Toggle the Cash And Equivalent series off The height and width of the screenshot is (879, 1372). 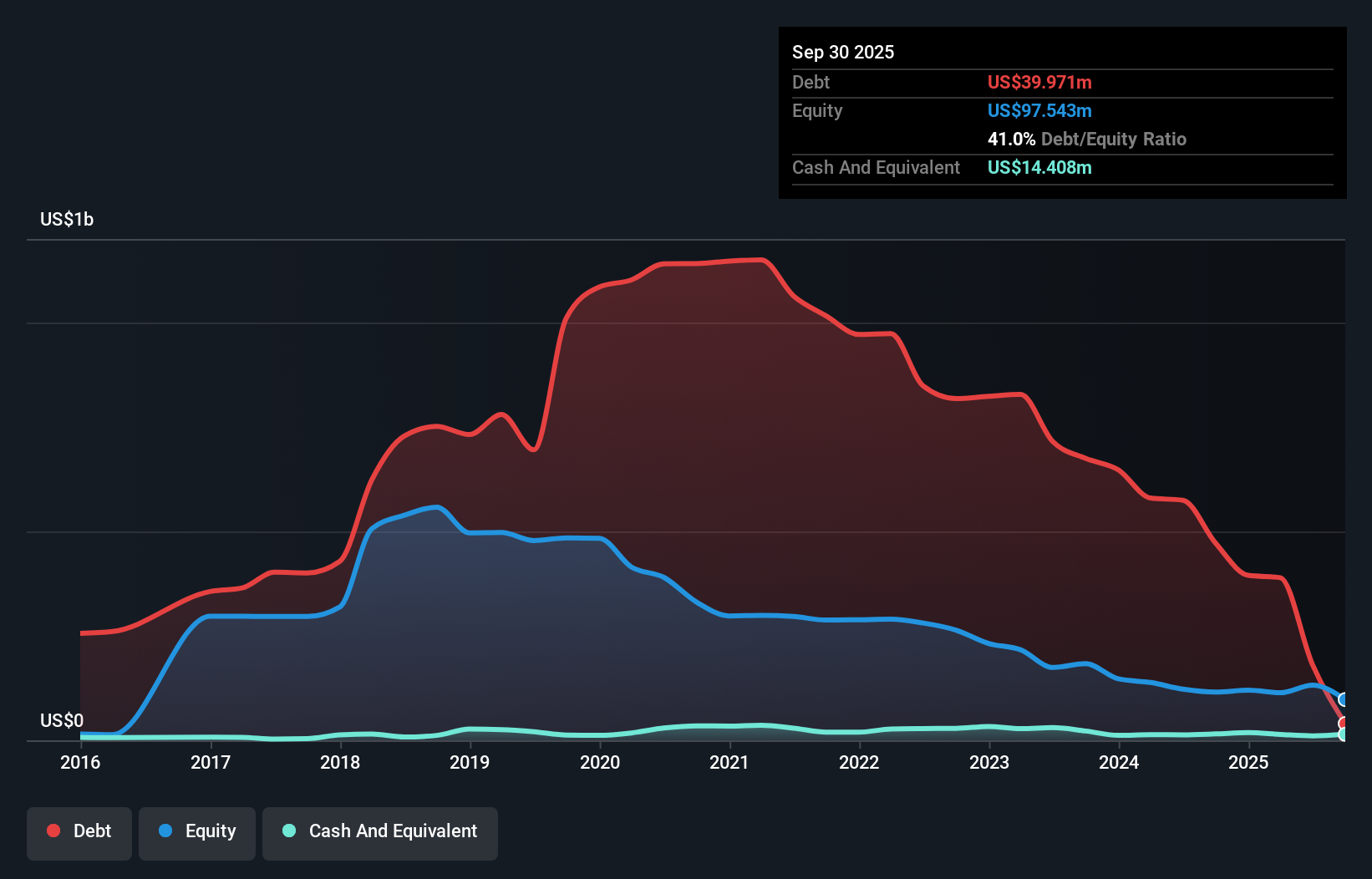pyautogui.click(x=380, y=831)
